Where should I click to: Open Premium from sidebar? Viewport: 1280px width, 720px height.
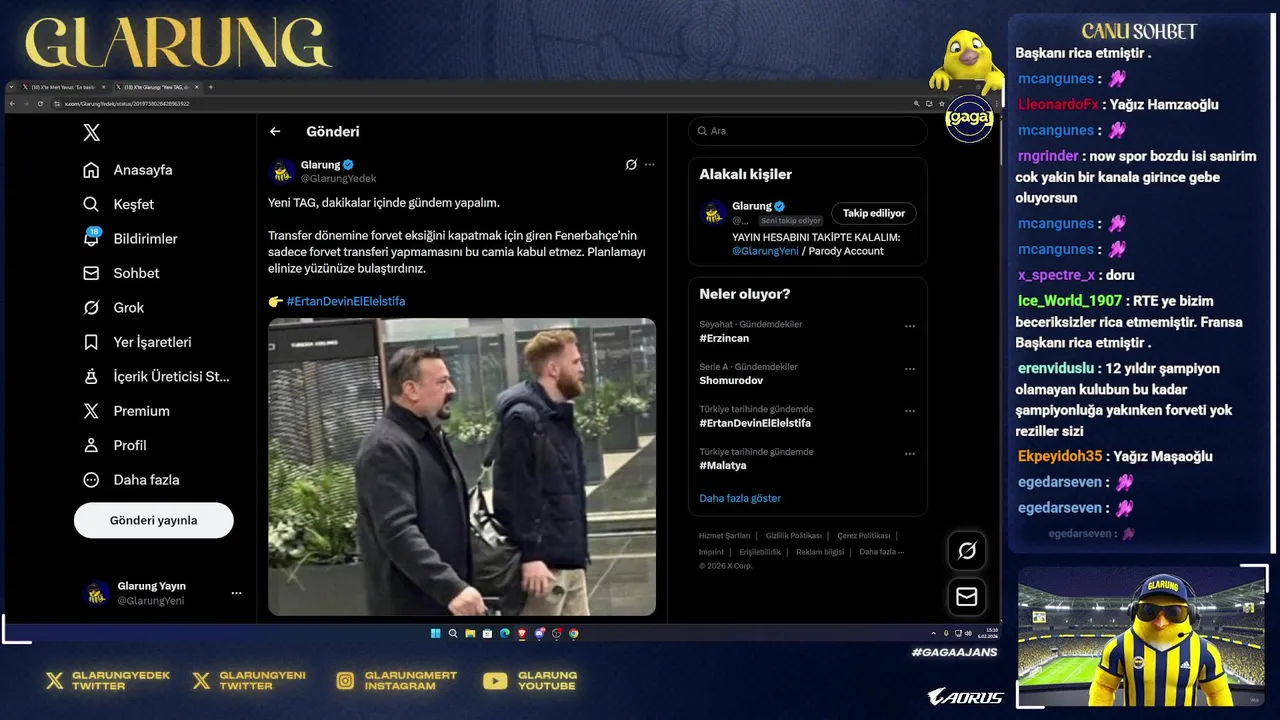tap(126, 411)
